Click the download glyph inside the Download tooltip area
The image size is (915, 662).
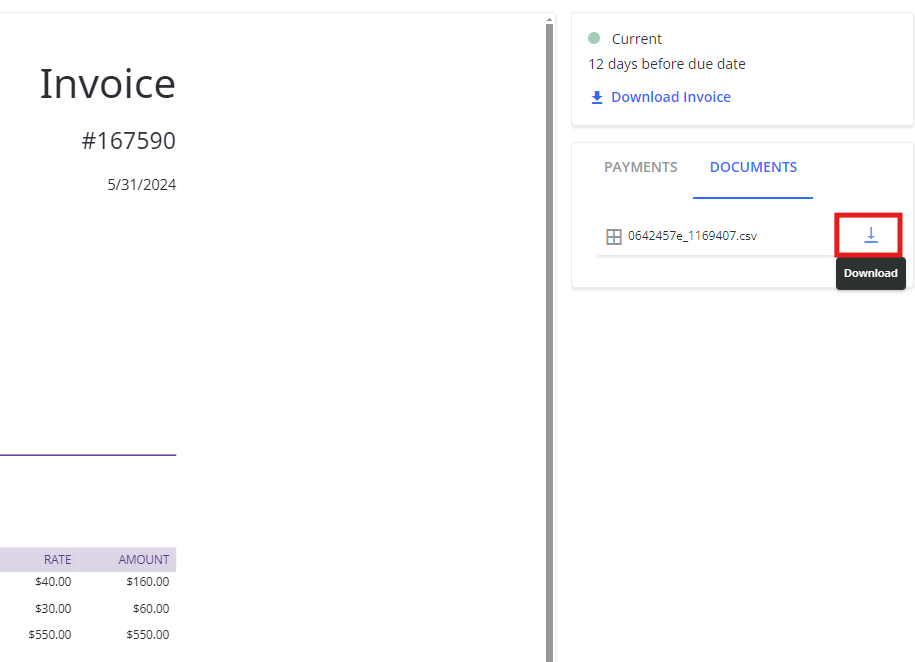[x=869, y=235]
